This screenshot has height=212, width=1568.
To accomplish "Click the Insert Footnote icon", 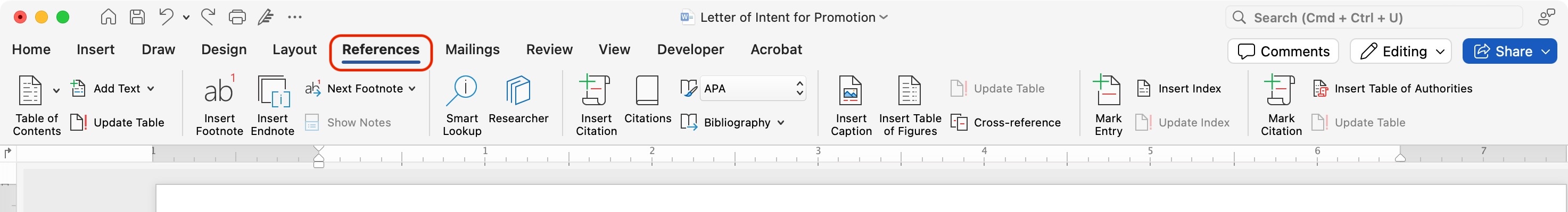I will click(x=219, y=91).
